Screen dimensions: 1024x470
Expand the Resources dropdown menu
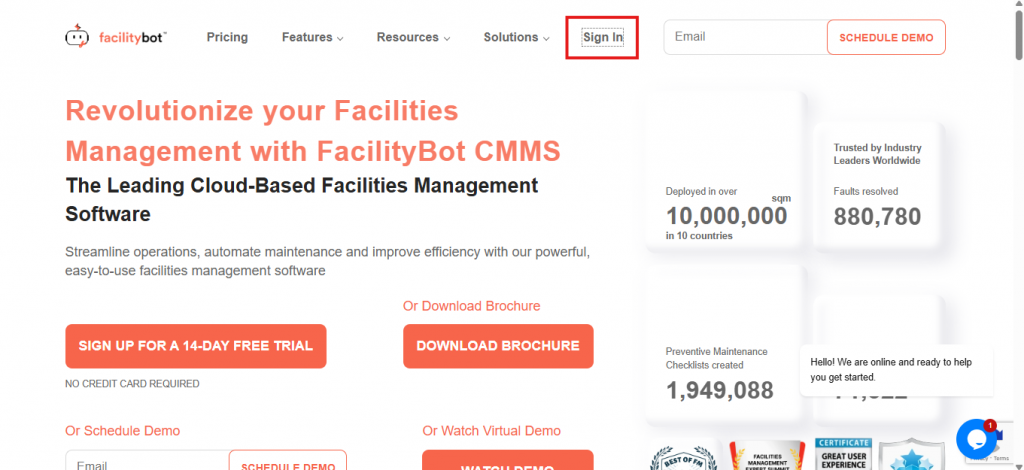tap(413, 37)
